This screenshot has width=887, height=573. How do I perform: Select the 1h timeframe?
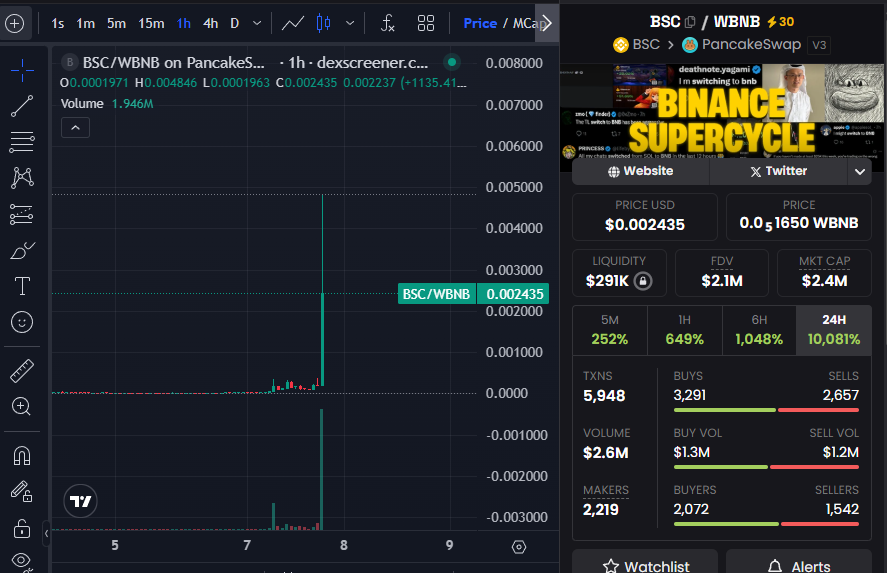click(x=184, y=23)
